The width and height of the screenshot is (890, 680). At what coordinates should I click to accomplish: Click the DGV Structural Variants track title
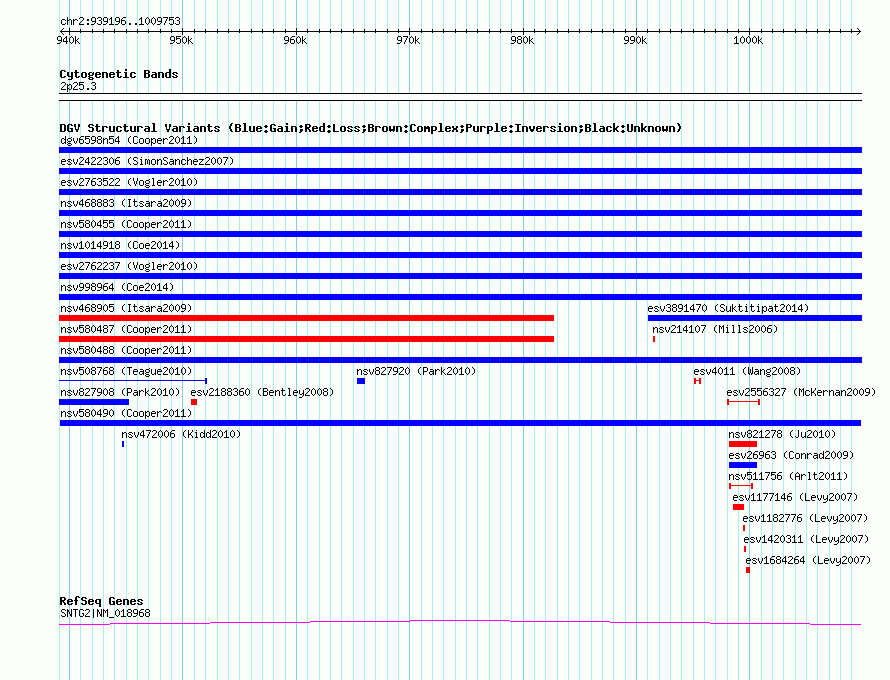[370, 128]
